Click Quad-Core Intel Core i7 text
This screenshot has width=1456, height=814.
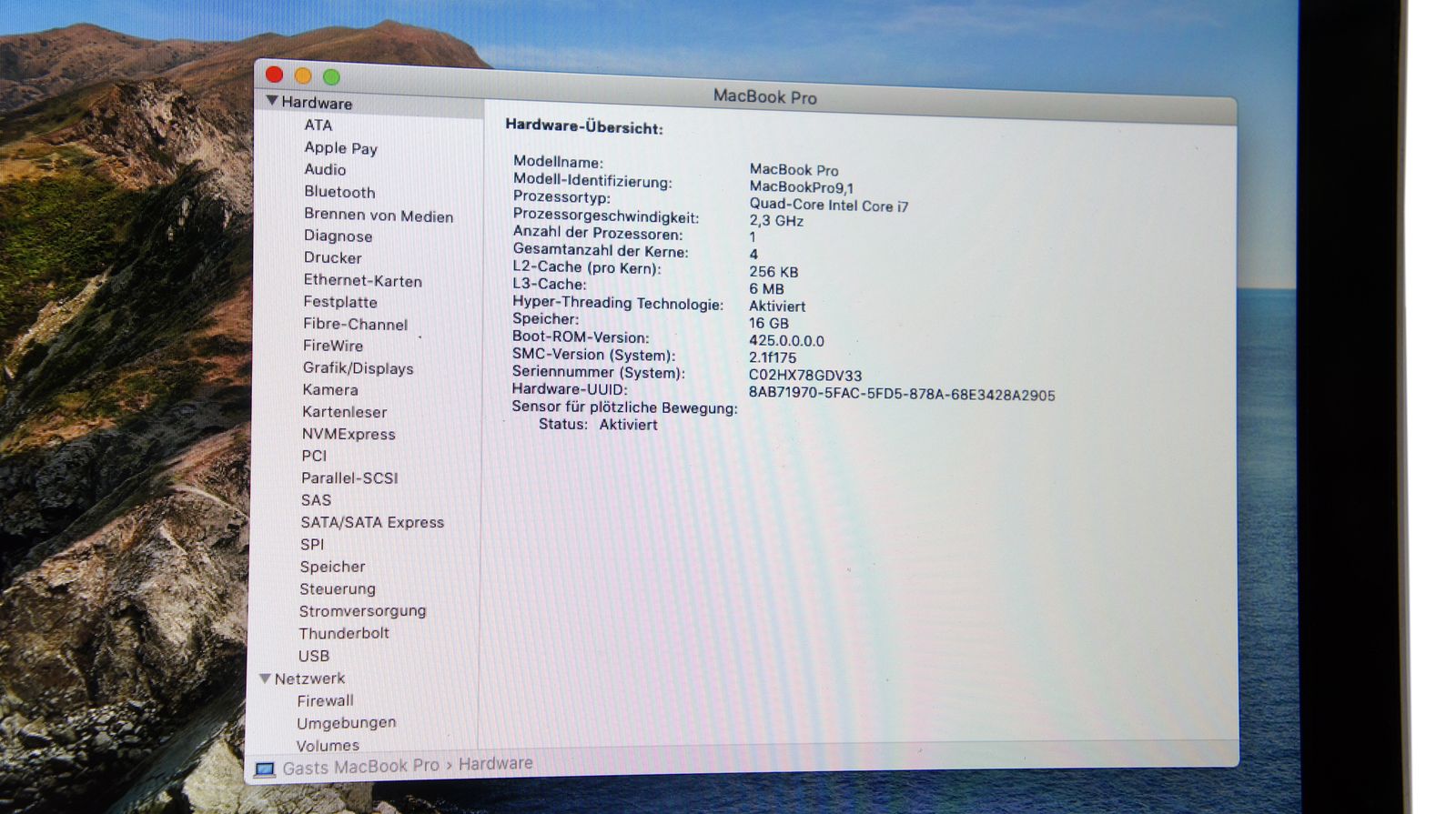pos(829,206)
